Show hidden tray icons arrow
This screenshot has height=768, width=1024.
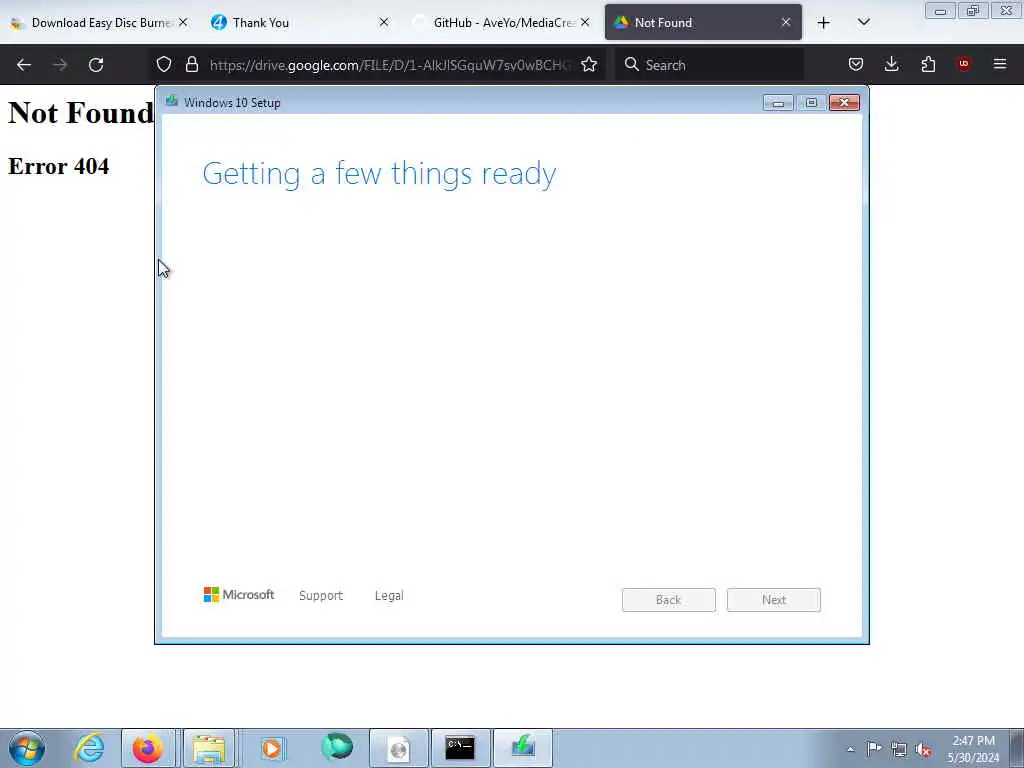click(x=850, y=749)
